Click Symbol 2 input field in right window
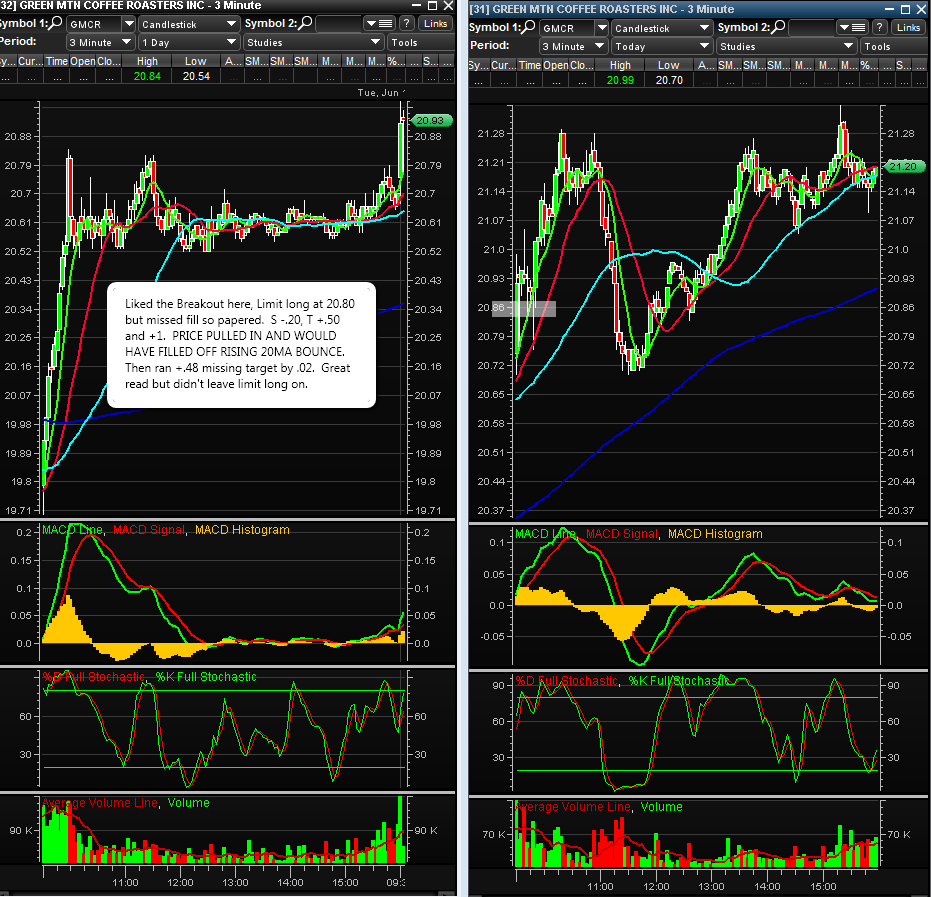Image resolution: width=931 pixels, height=897 pixels. (812, 28)
